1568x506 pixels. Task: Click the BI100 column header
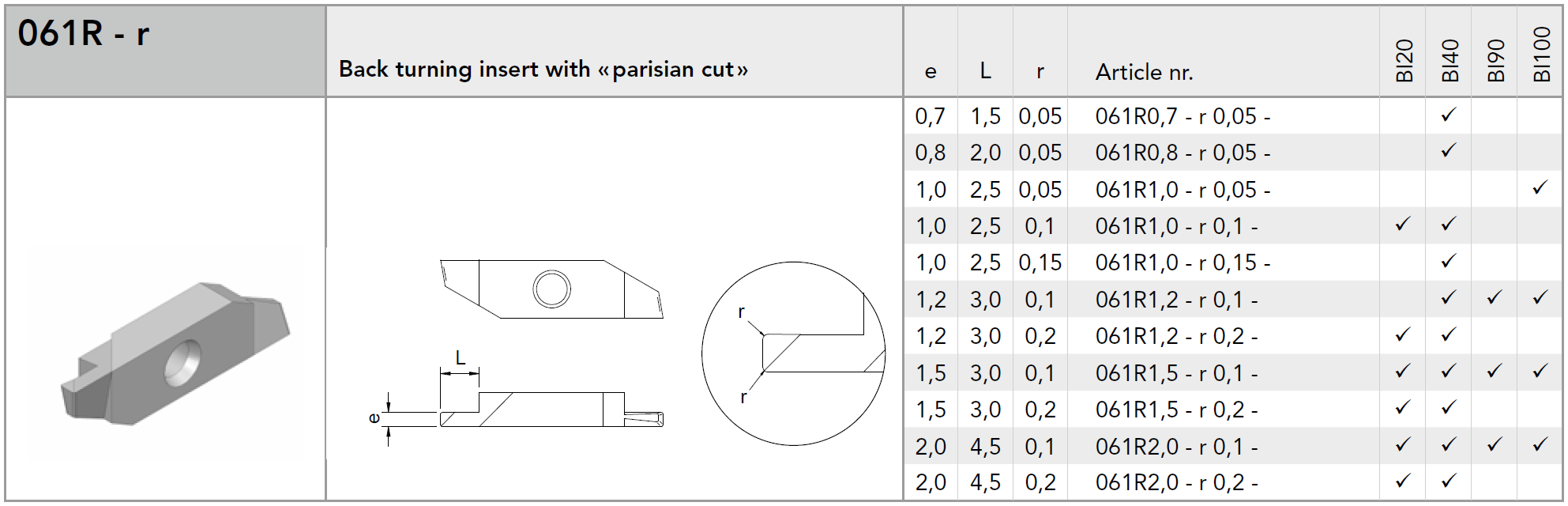(1541, 54)
